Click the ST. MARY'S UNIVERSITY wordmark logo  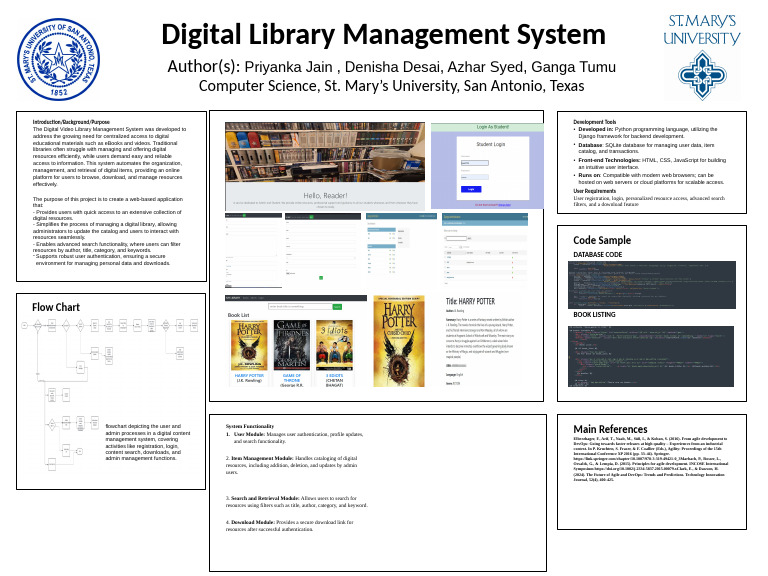pos(702,30)
